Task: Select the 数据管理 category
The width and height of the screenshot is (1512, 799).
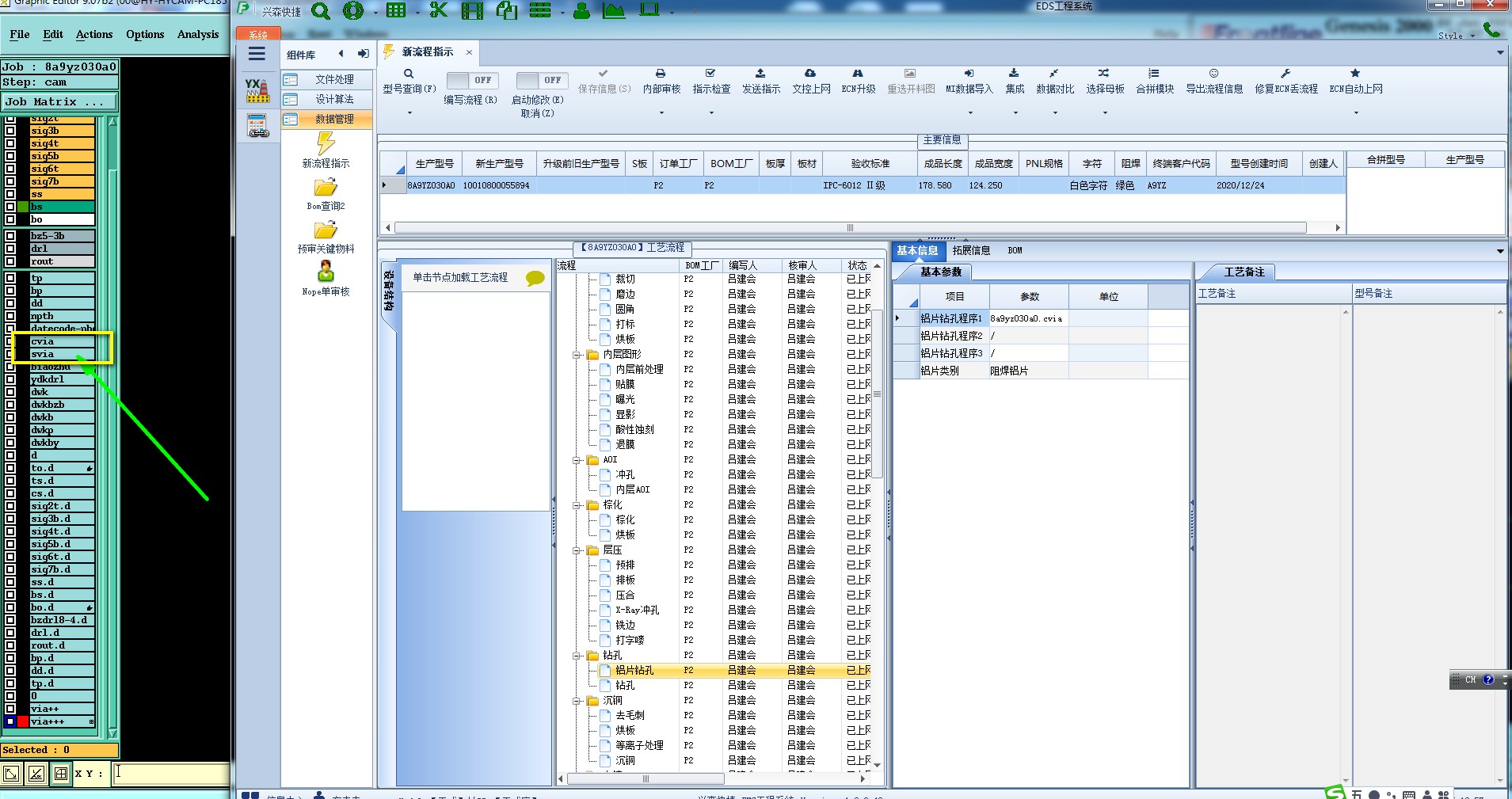Action: coord(326,119)
